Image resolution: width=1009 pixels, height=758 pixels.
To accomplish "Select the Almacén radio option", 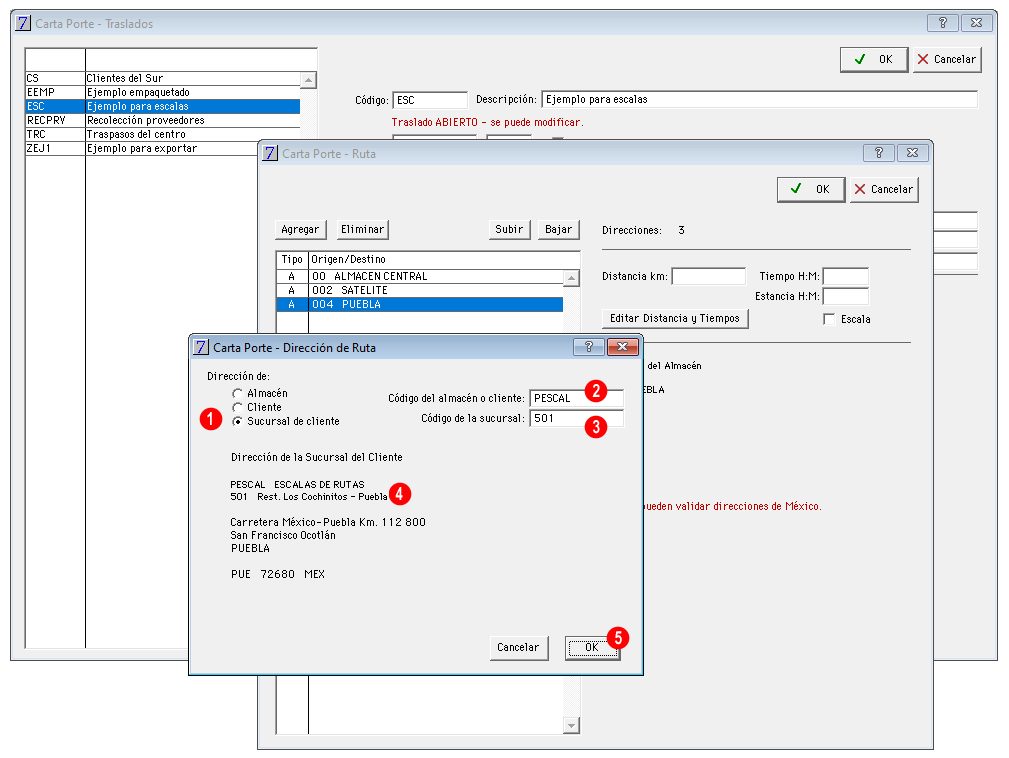I will tap(237, 393).
